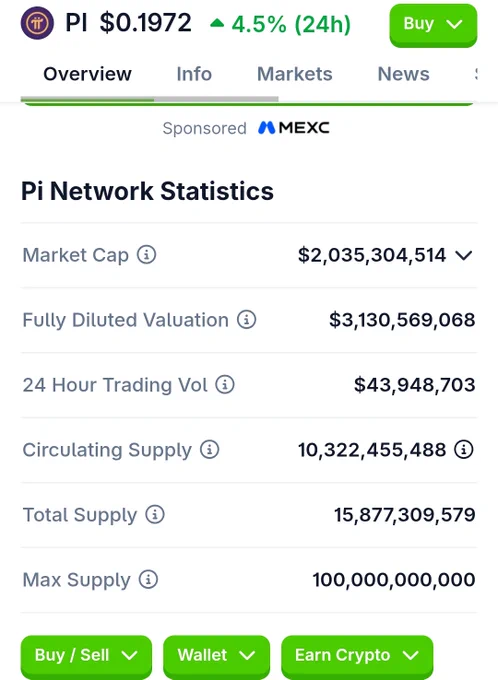This screenshot has width=498, height=680.
Task: Click the MEXC sponsor logo
Action: pos(294,128)
